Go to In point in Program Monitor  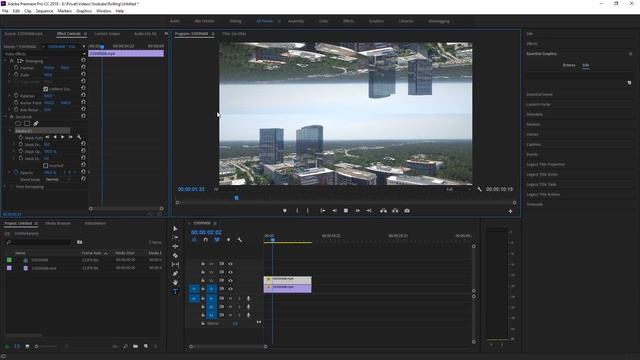322,211
